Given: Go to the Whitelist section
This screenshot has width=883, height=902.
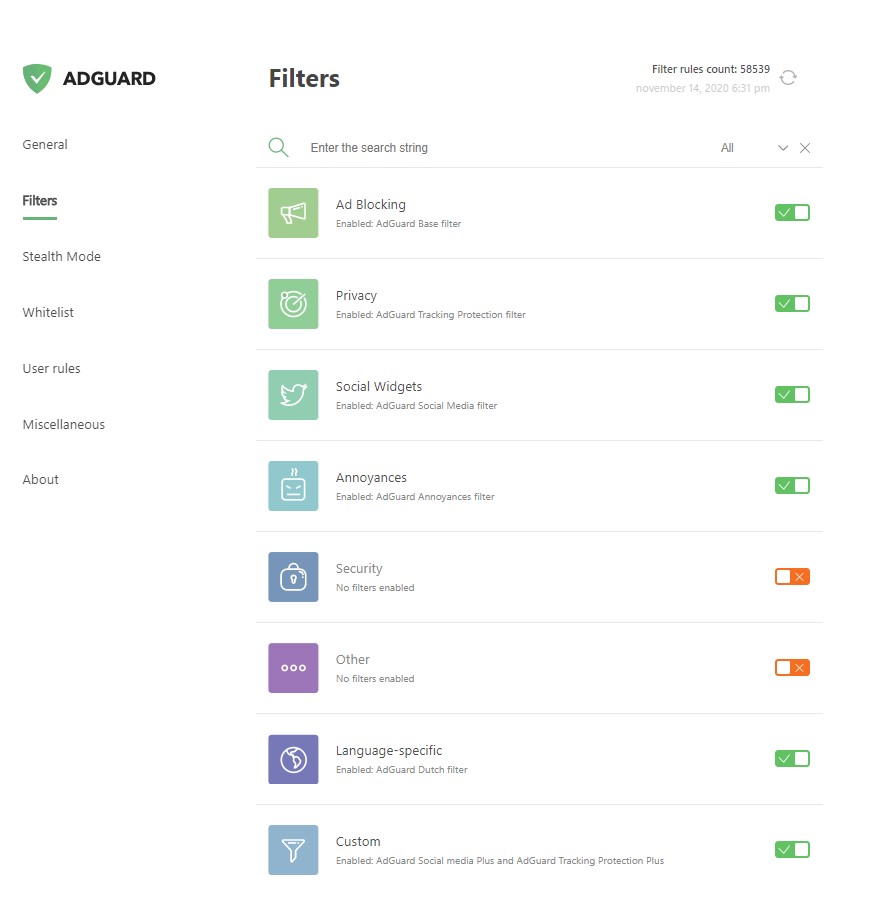Looking at the screenshot, I should pyautogui.click(x=48, y=313).
